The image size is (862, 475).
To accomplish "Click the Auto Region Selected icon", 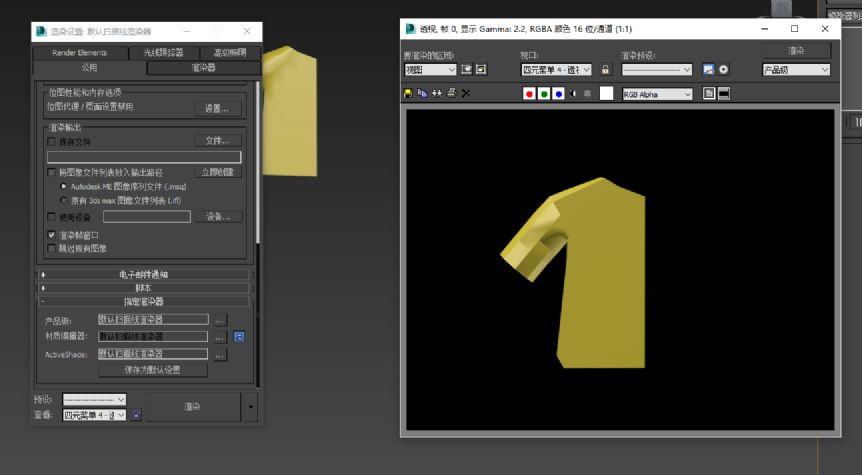I will point(481,69).
